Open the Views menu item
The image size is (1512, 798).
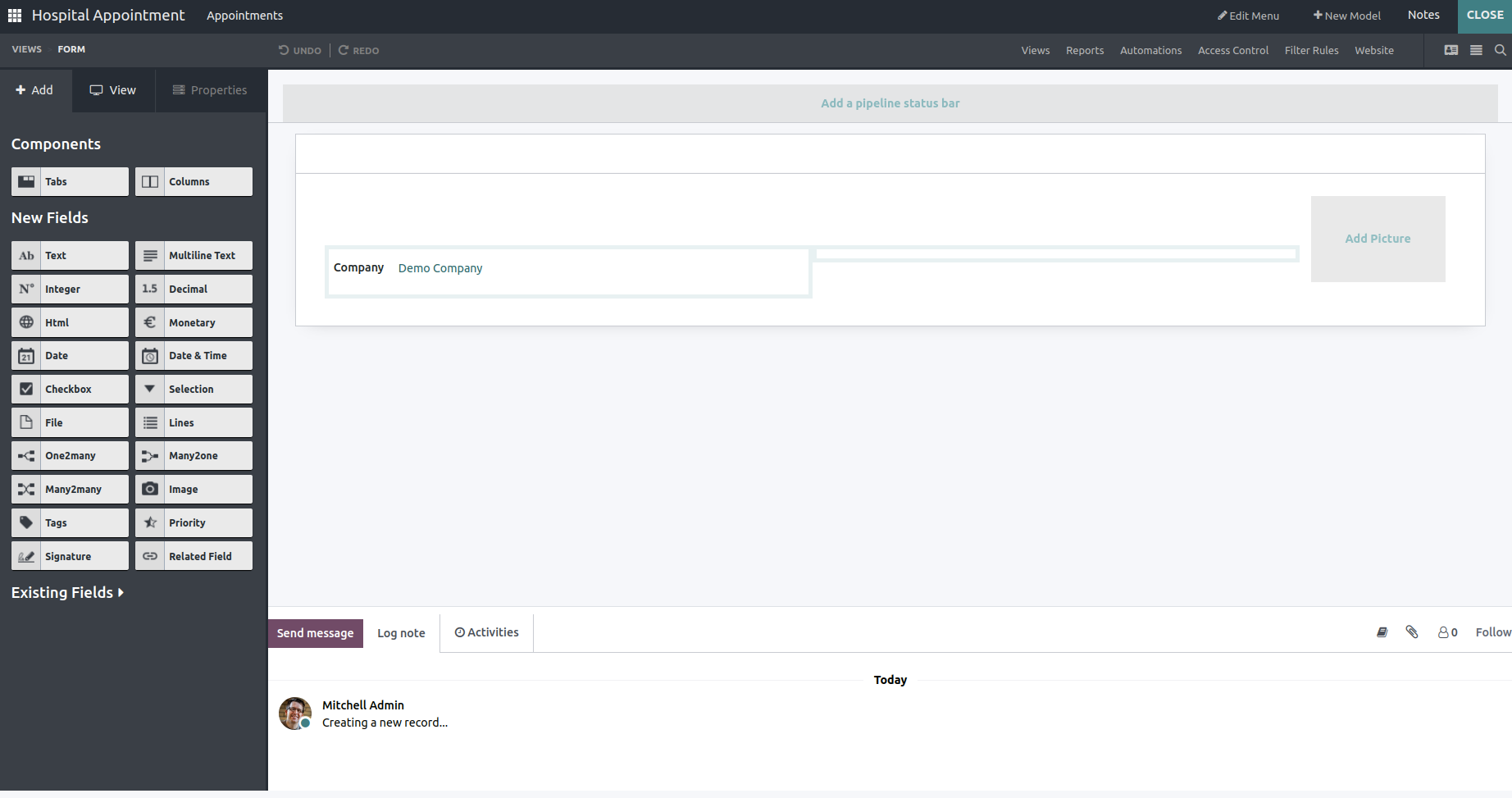(x=1036, y=51)
